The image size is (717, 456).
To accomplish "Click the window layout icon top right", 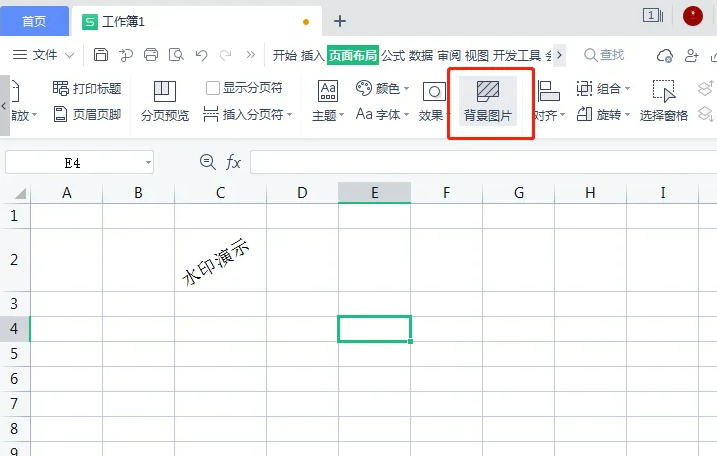I will coord(653,16).
